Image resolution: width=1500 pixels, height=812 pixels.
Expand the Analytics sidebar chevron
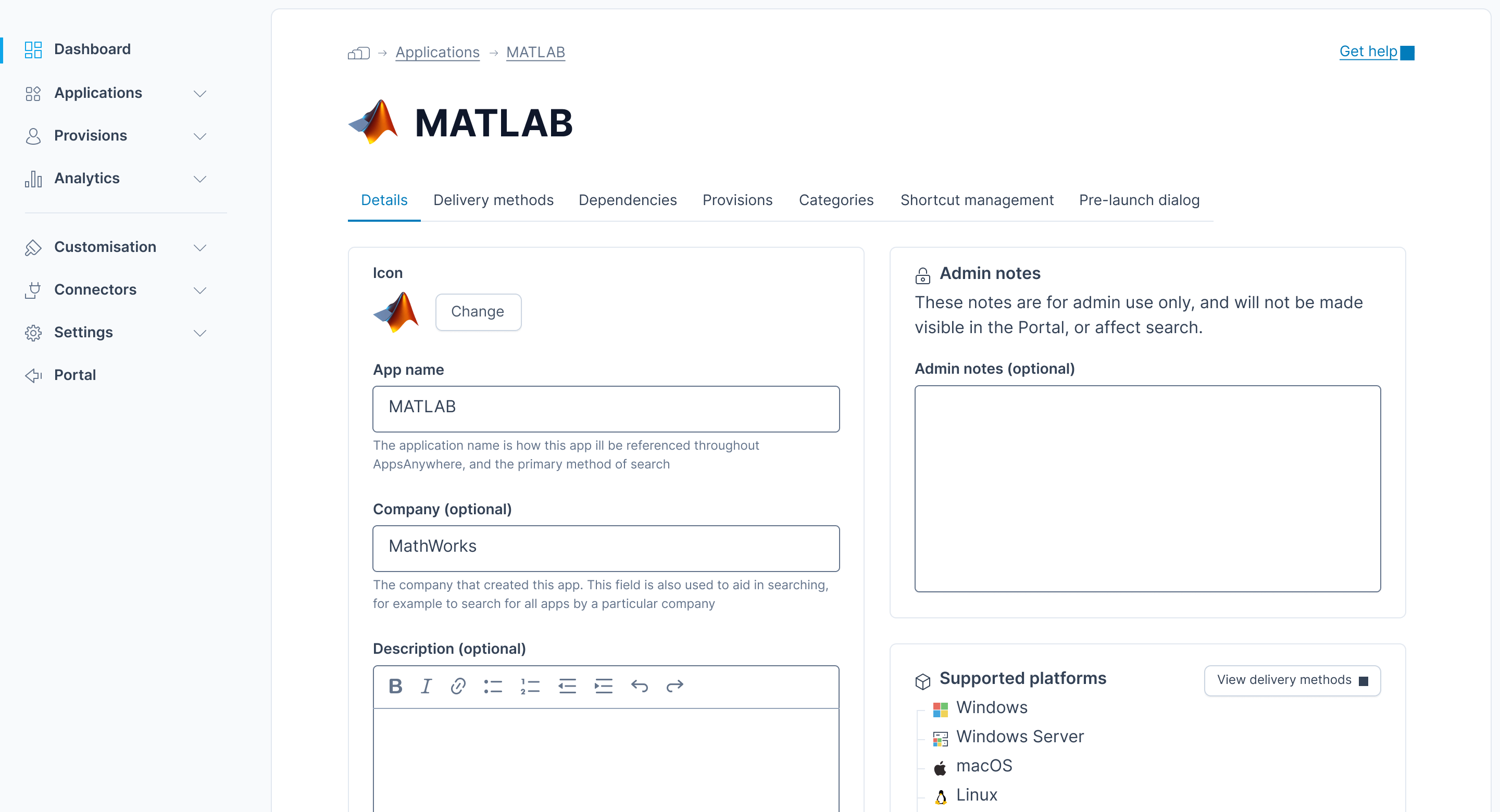coord(201,179)
